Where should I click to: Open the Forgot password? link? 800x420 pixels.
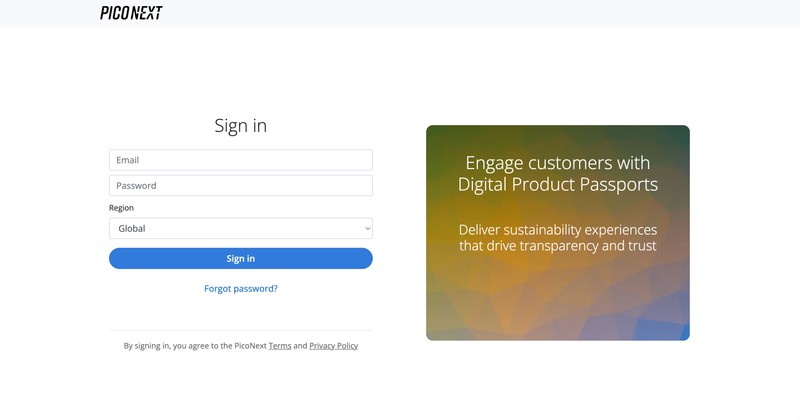(241, 288)
